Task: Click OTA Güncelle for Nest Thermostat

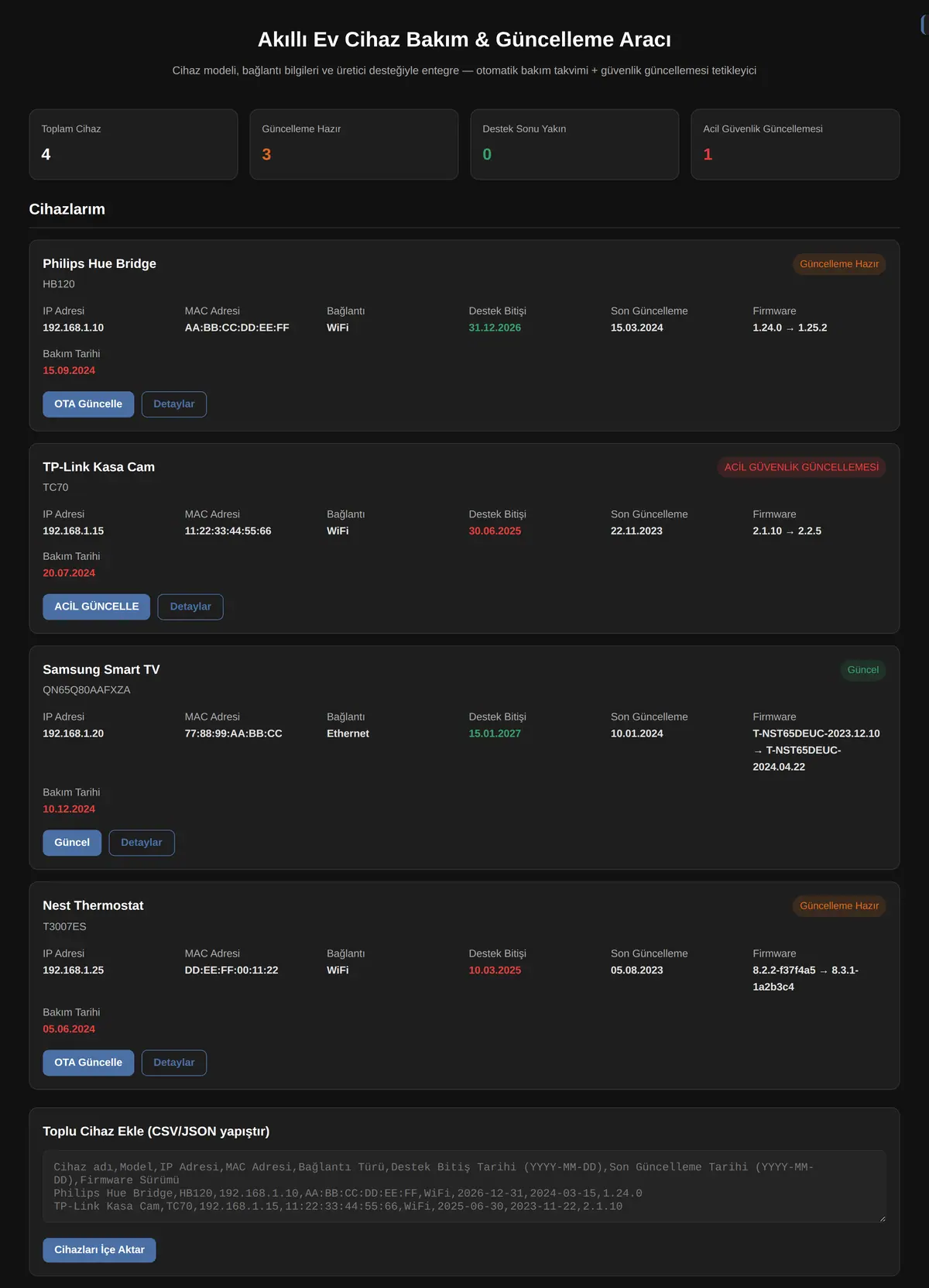Action: click(88, 1063)
